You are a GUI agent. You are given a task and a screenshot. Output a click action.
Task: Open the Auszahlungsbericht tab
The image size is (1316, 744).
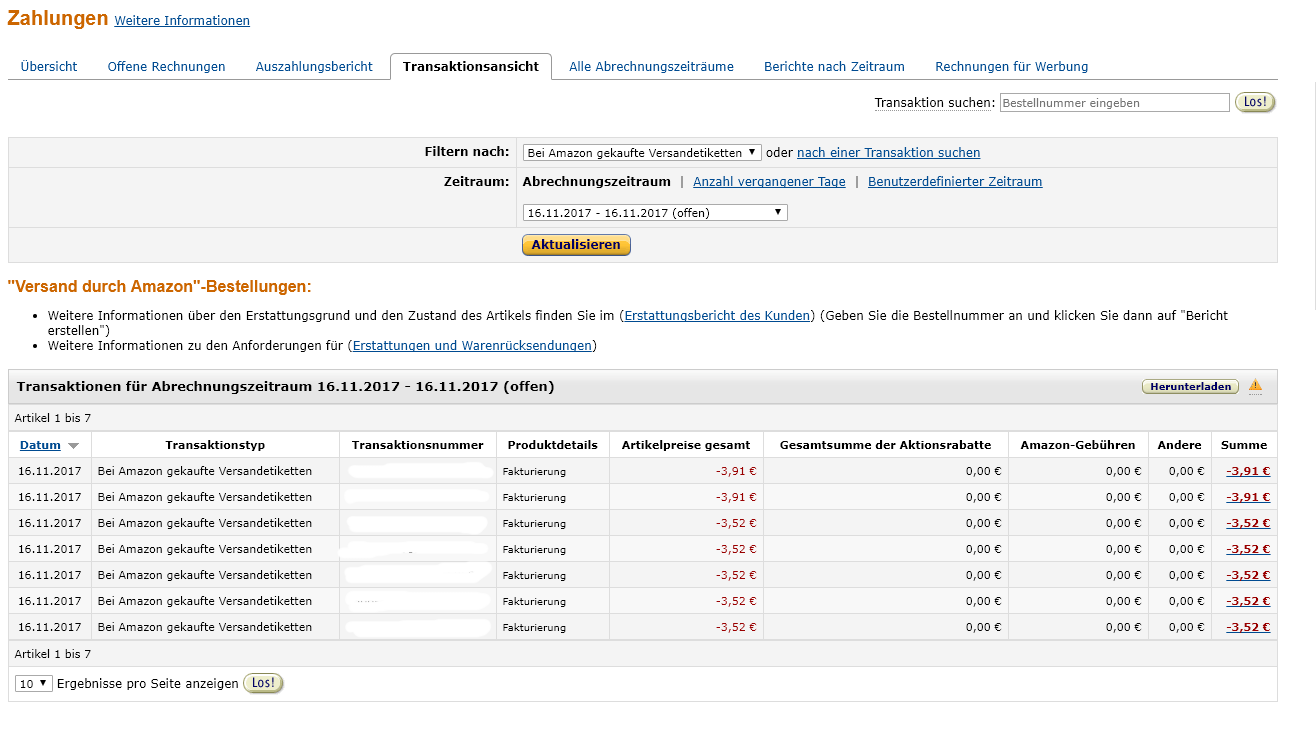[x=314, y=67]
